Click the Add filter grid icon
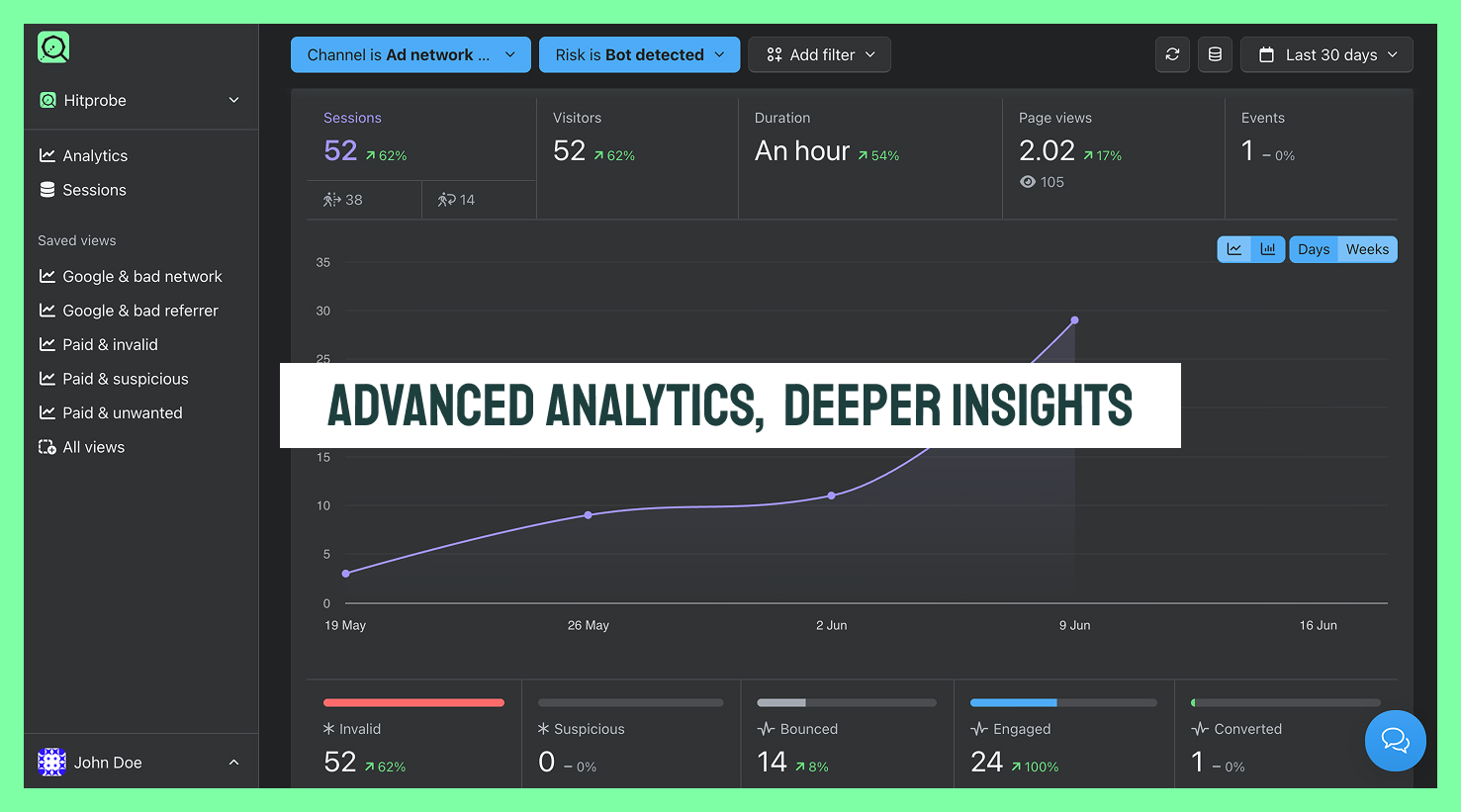Viewport: 1461px width, 812px height. point(775,54)
